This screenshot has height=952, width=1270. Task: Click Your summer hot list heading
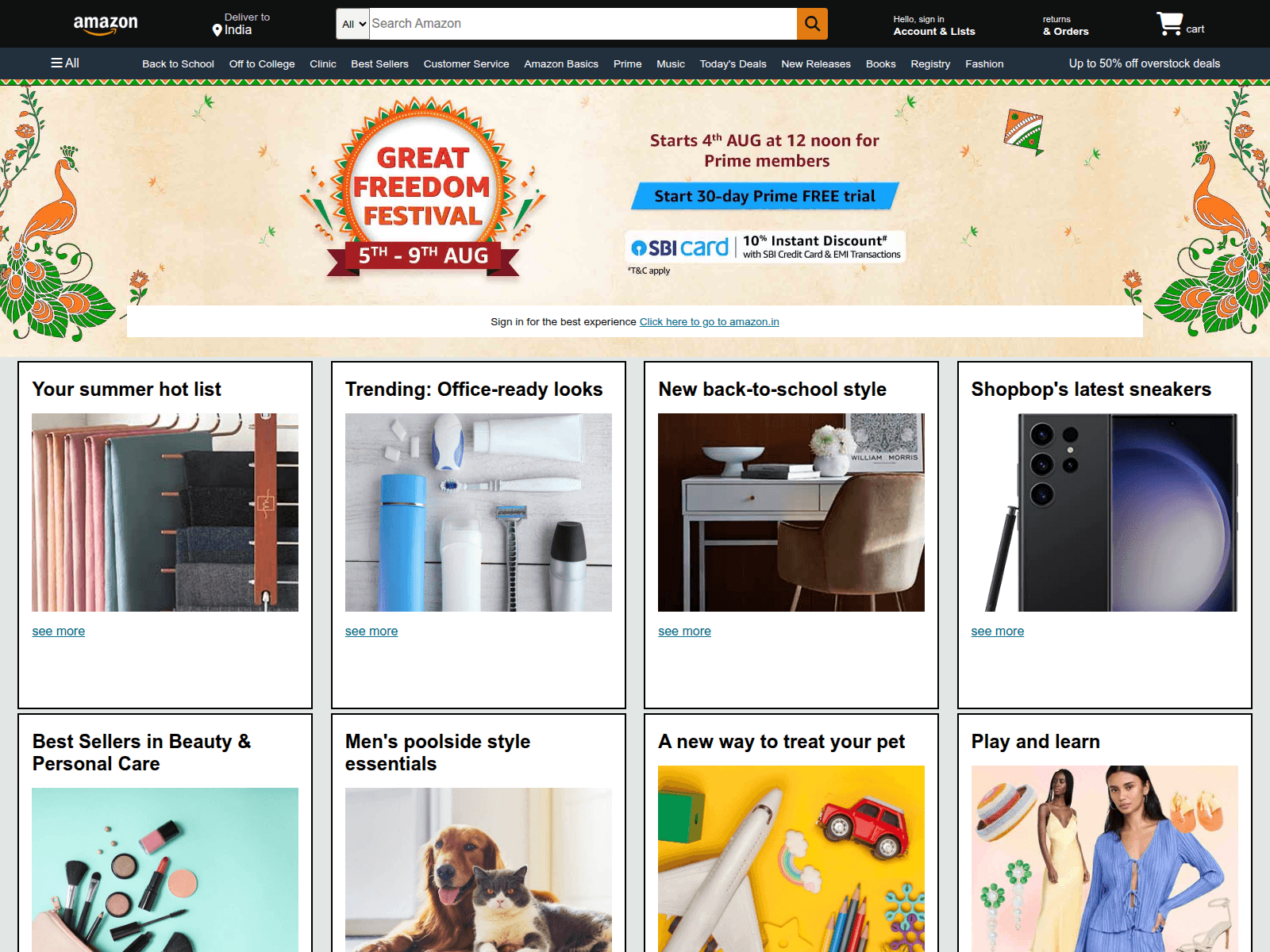(x=126, y=390)
